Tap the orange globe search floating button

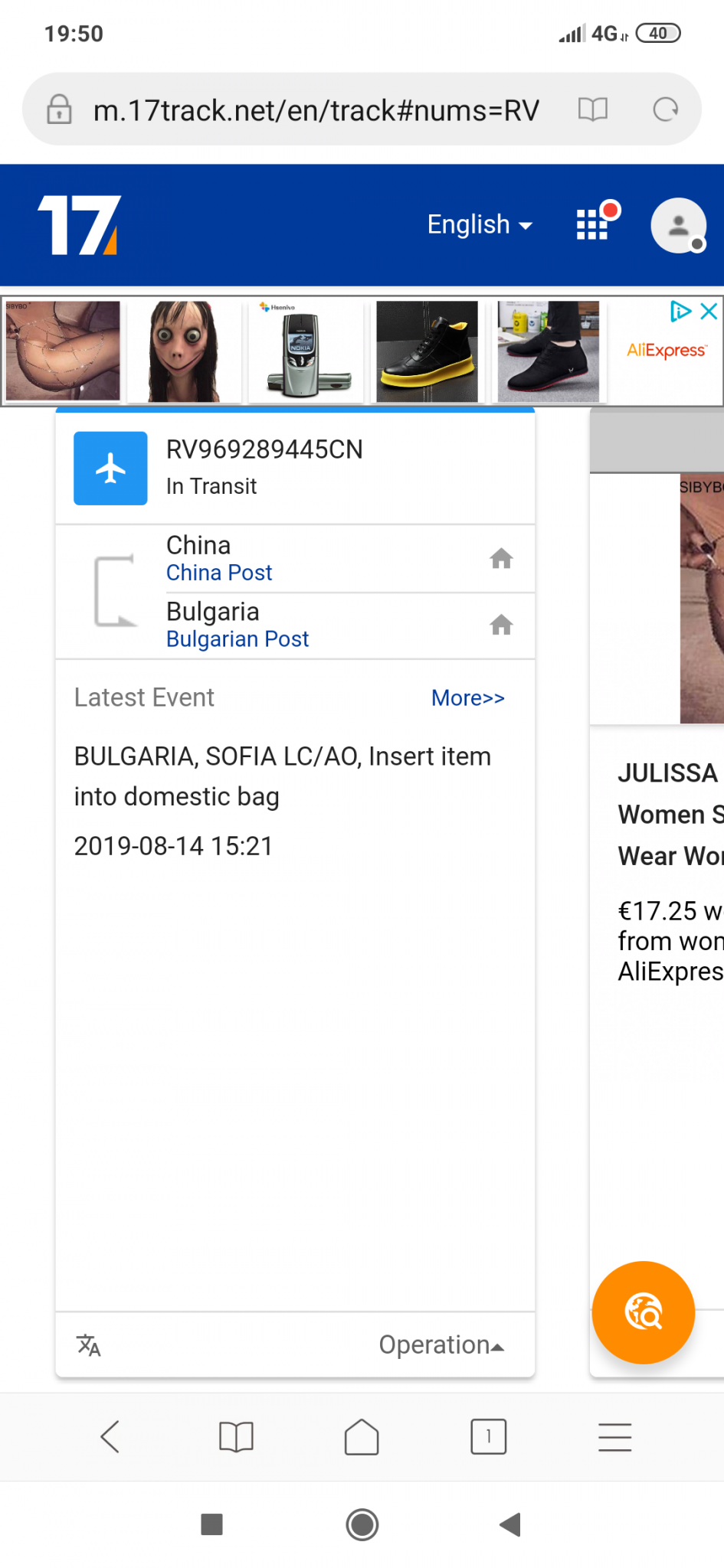[644, 1312]
